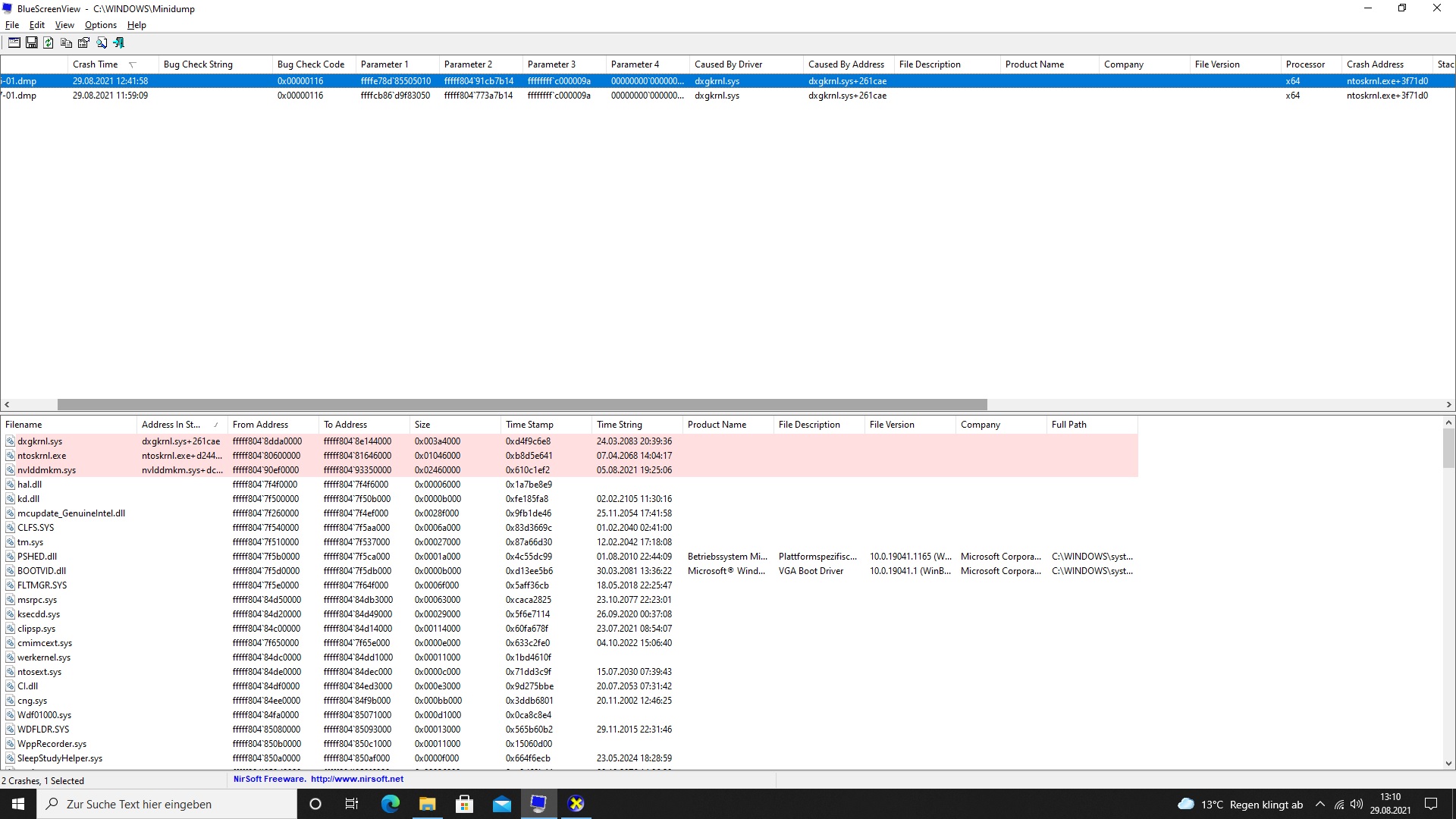
Task: Show hidden system tray icons chevron
Action: [x=1320, y=805]
